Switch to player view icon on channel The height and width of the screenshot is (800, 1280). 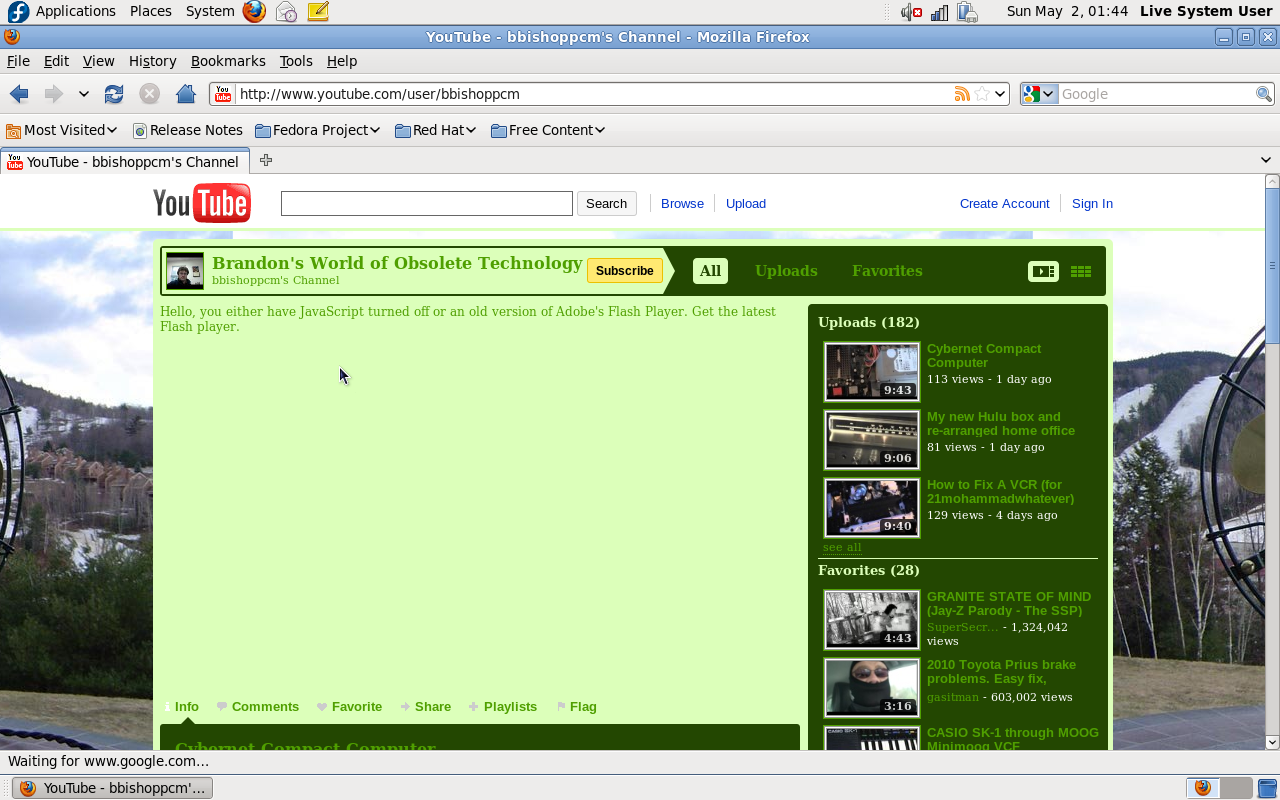coord(1043,271)
